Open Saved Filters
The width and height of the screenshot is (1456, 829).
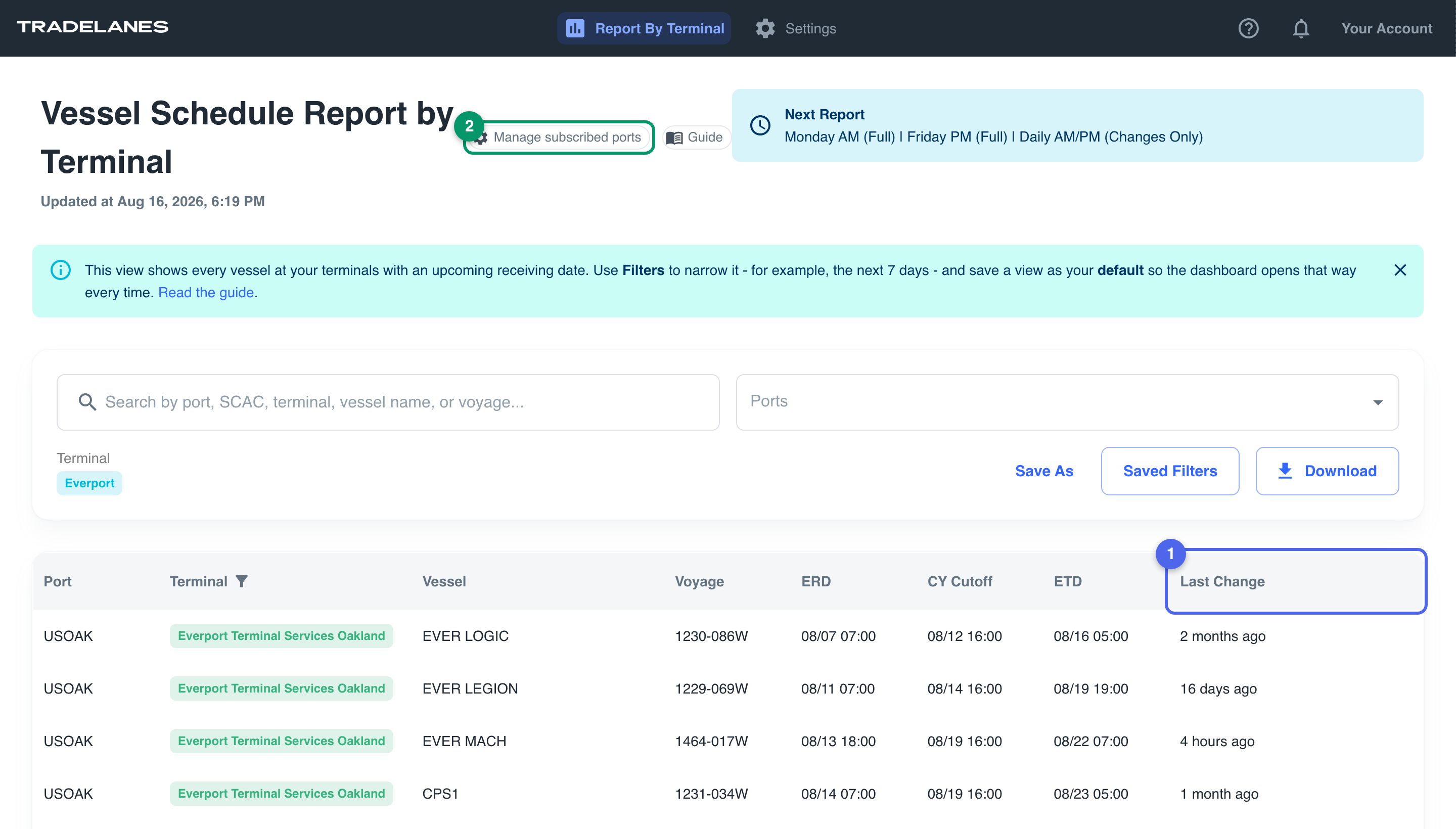click(1169, 471)
